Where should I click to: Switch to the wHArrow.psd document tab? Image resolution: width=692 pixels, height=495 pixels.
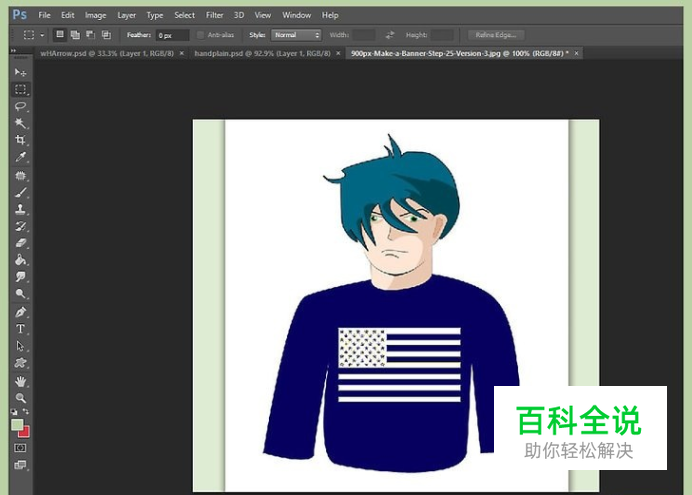107,53
